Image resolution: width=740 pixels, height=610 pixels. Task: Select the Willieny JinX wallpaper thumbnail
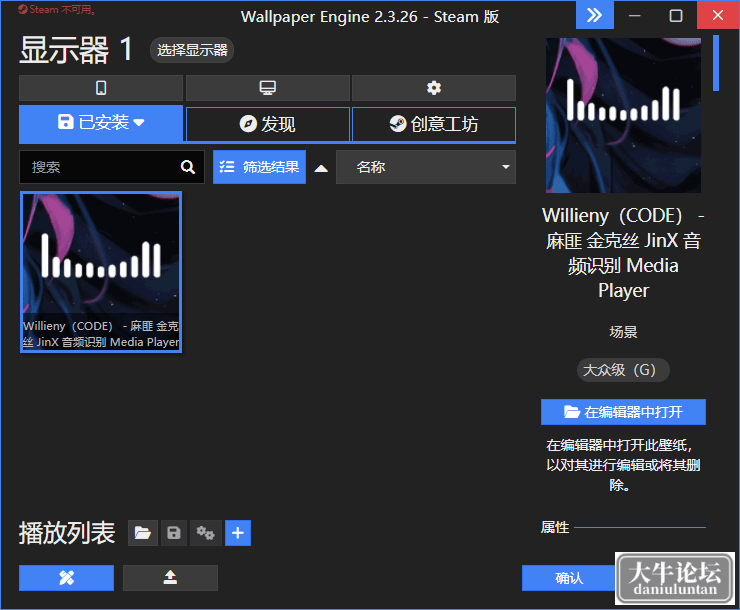(x=101, y=272)
